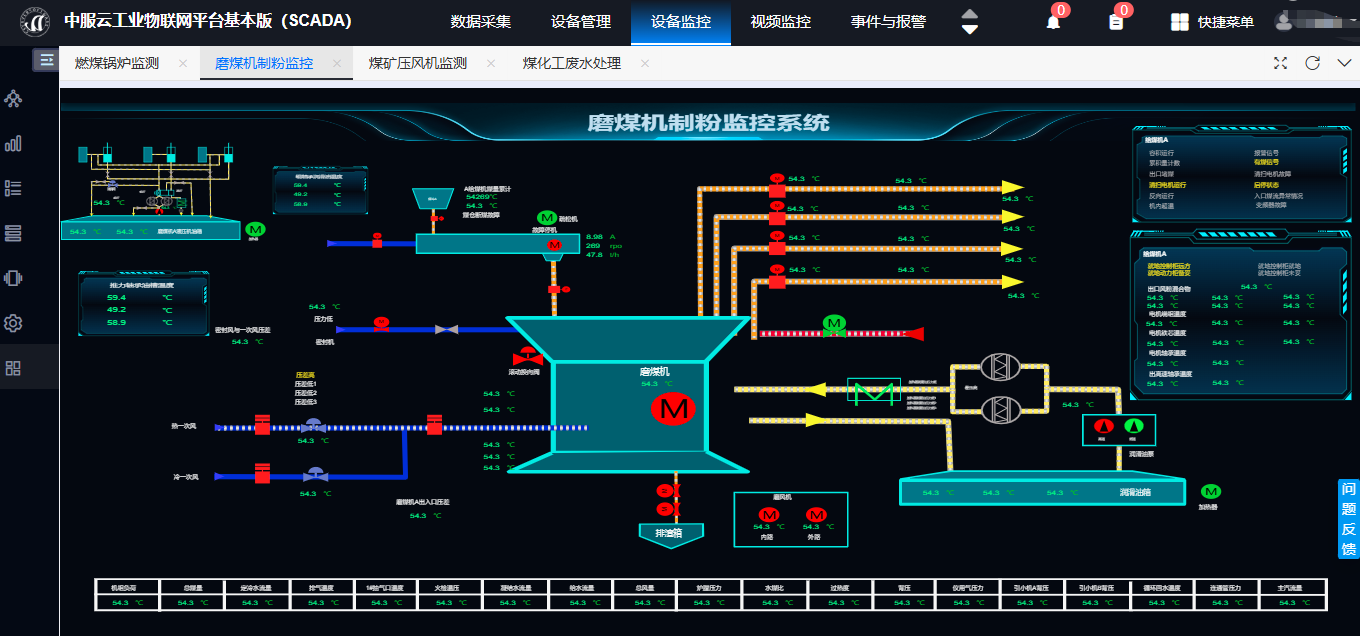
Task: Close the 燃煤锅炉监测 tab
Action: 183,63
